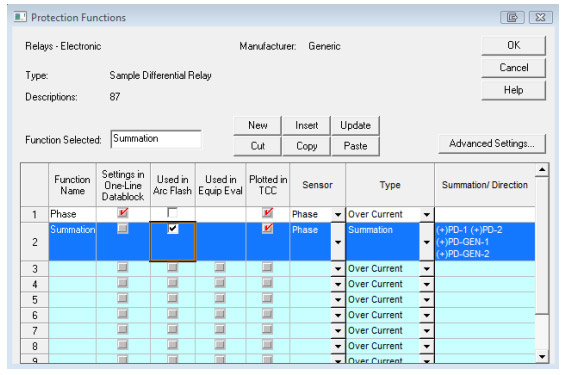Open Sensor dropdown in row 3
Screen dimensions: 565x375
[338, 269]
